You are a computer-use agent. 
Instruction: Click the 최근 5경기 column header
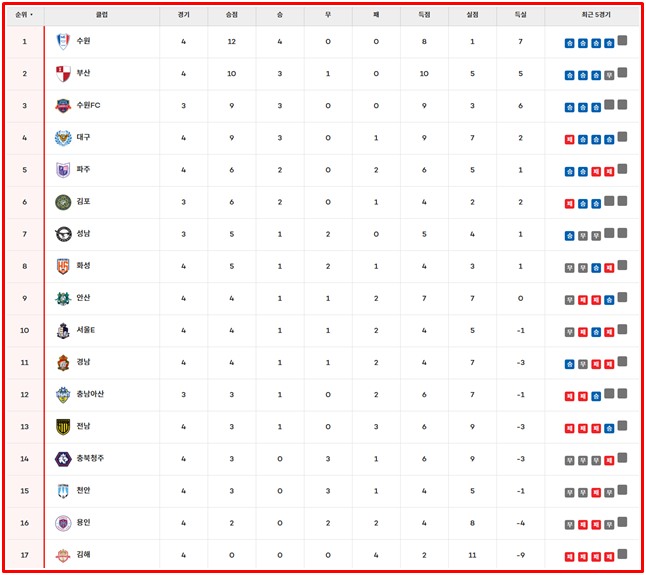595,15
